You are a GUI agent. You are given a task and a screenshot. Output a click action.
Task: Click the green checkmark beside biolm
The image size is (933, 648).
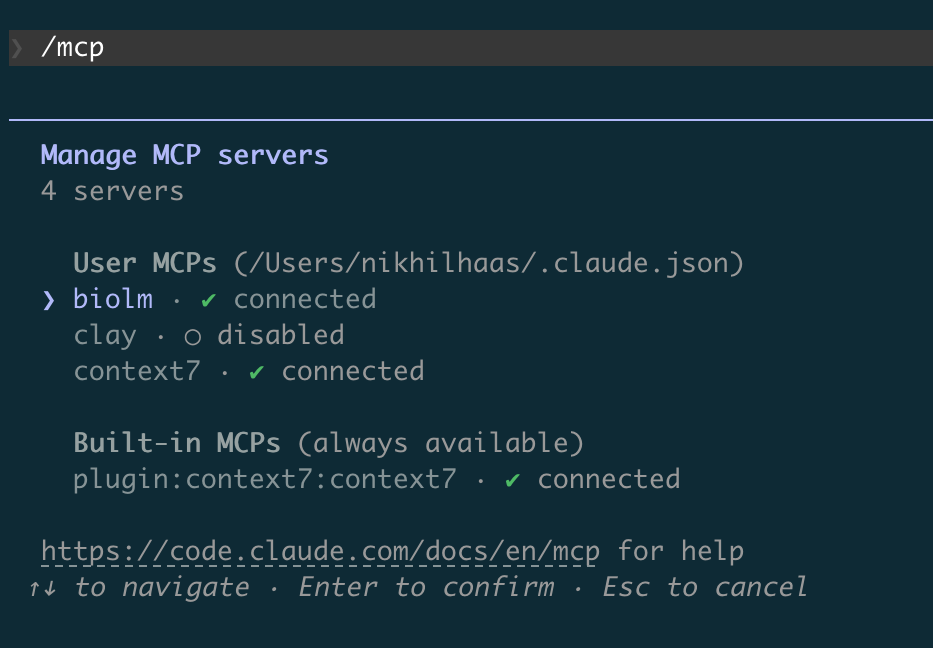(x=209, y=299)
